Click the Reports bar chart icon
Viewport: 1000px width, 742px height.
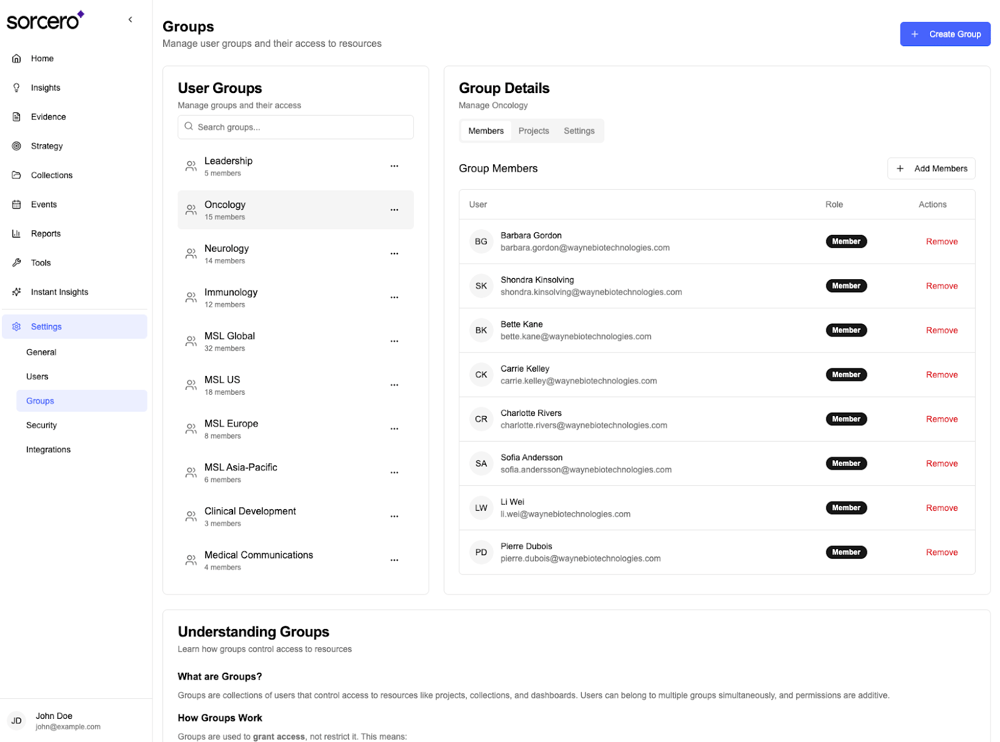(x=16, y=234)
